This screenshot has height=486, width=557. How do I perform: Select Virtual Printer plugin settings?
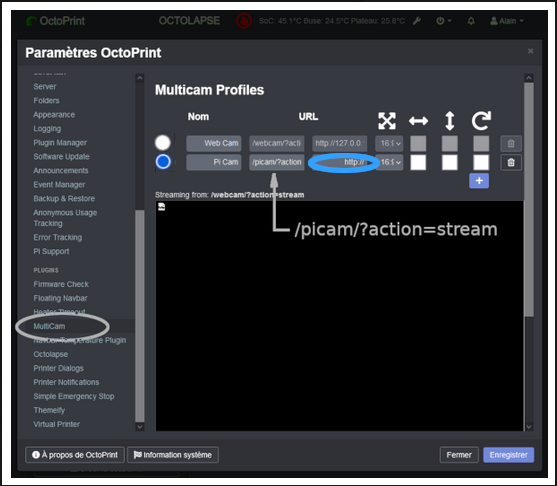56,424
